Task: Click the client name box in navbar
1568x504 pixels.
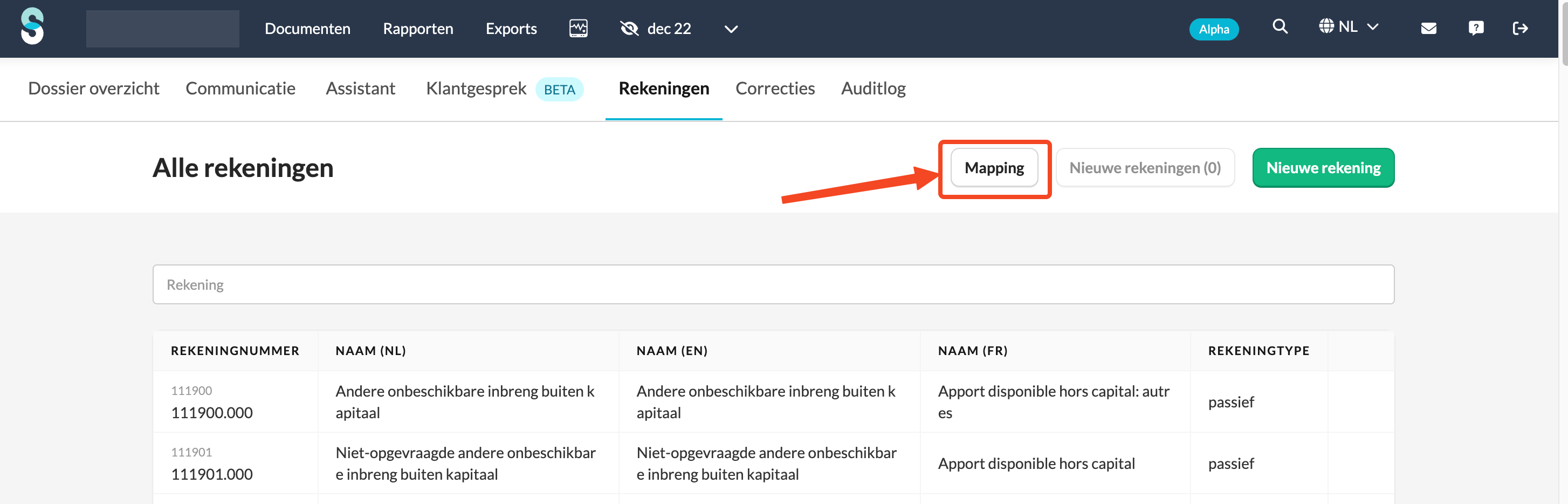Action: coord(162,29)
